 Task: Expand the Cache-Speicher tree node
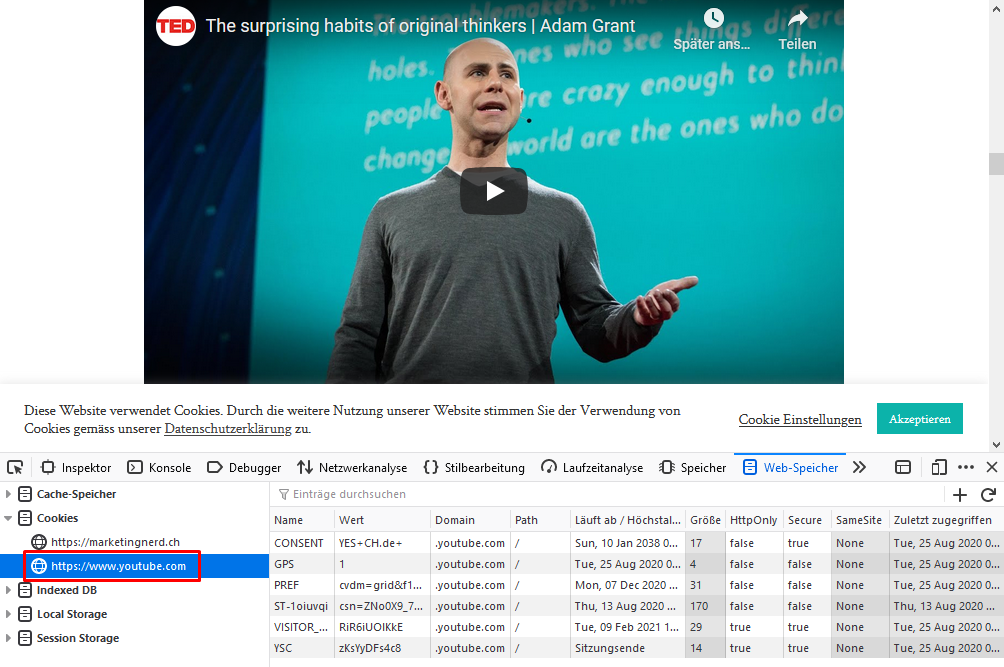click(8, 494)
